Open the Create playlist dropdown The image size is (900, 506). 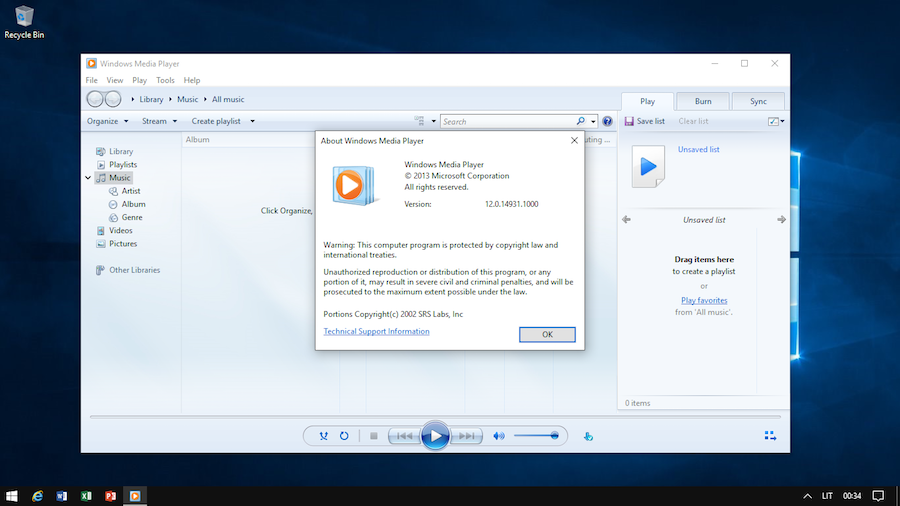pyautogui.click(x=222, y=121)
